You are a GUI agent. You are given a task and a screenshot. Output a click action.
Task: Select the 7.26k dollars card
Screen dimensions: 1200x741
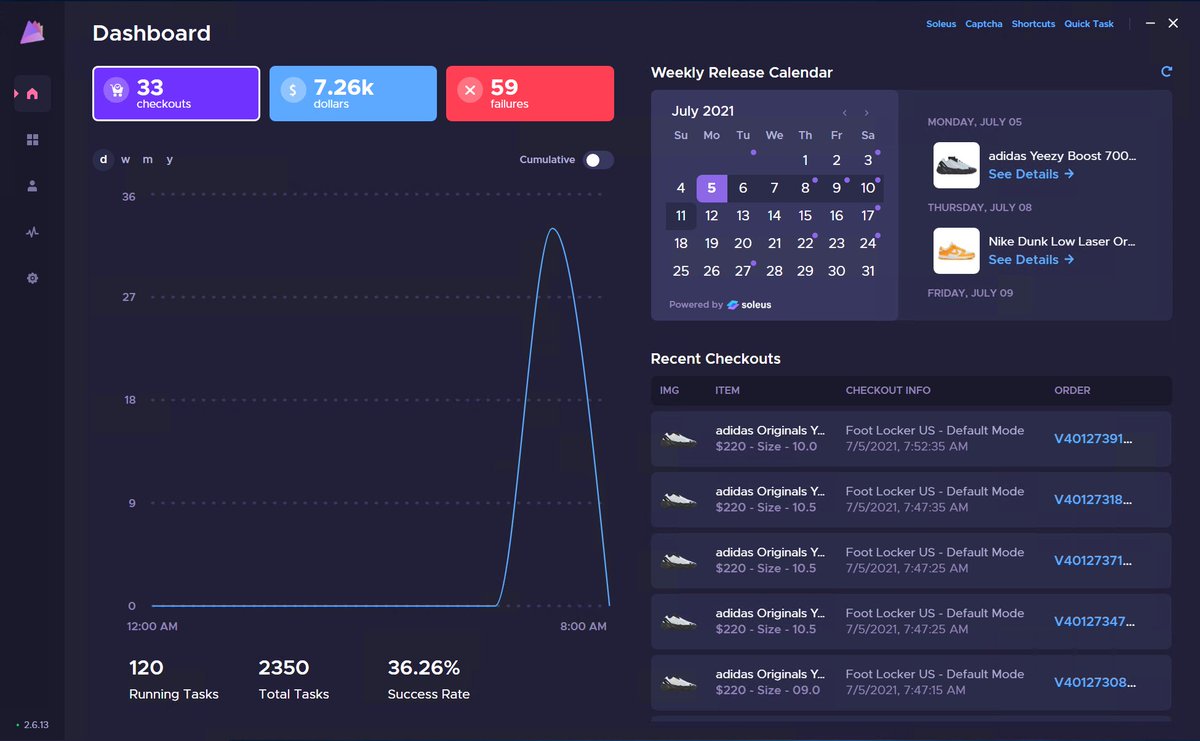(353, 93)
